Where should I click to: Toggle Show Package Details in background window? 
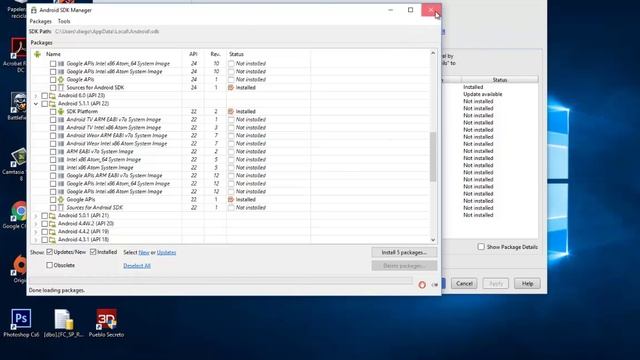pyautogui.click(x=481, y=247)
